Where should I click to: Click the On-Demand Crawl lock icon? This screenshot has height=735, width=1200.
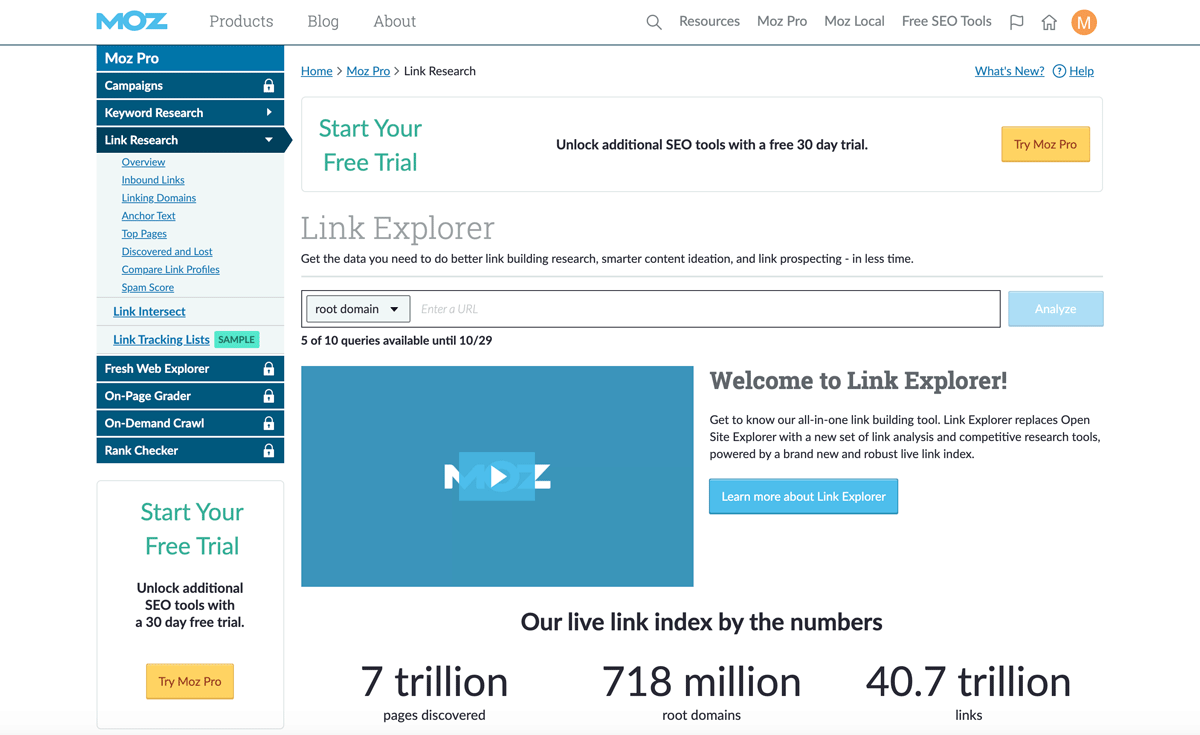[x=268, y=423]
